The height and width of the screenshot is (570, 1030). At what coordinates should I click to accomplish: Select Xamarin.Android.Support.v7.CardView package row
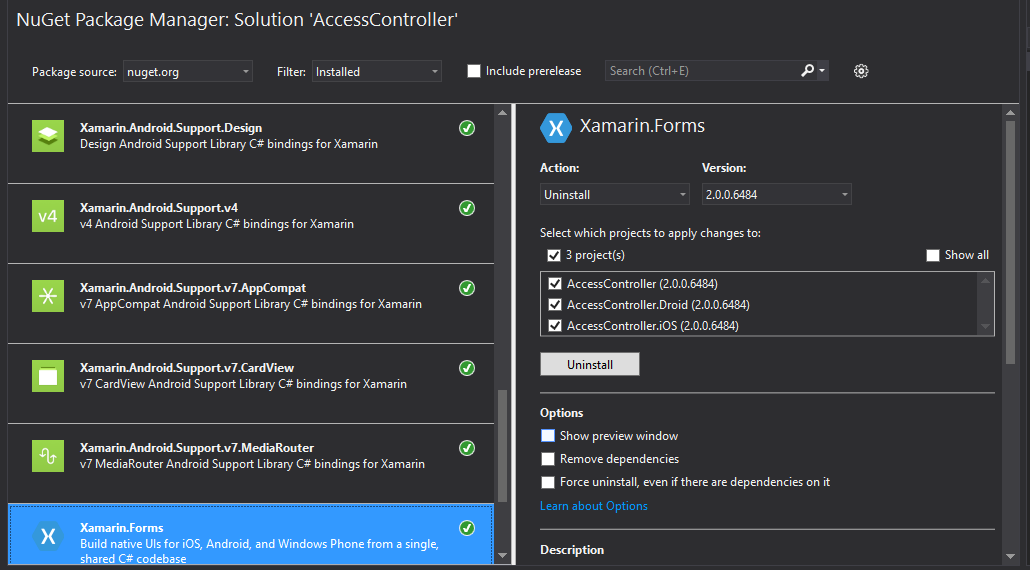point(250,384)
